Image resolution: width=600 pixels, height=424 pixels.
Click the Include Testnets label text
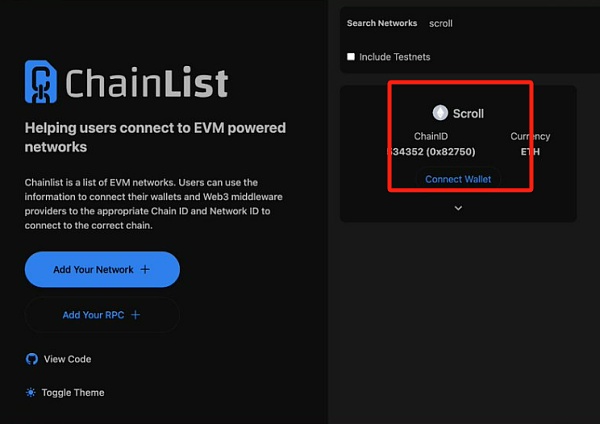[x=395, y=57]
